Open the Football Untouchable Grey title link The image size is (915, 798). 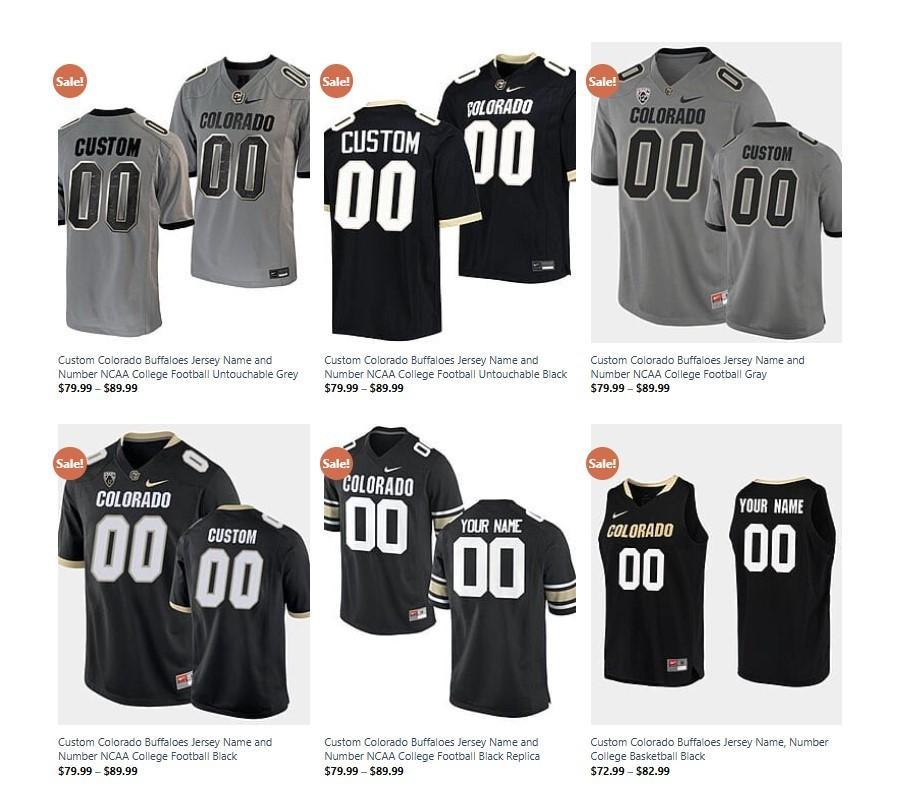tap(178, 367)
